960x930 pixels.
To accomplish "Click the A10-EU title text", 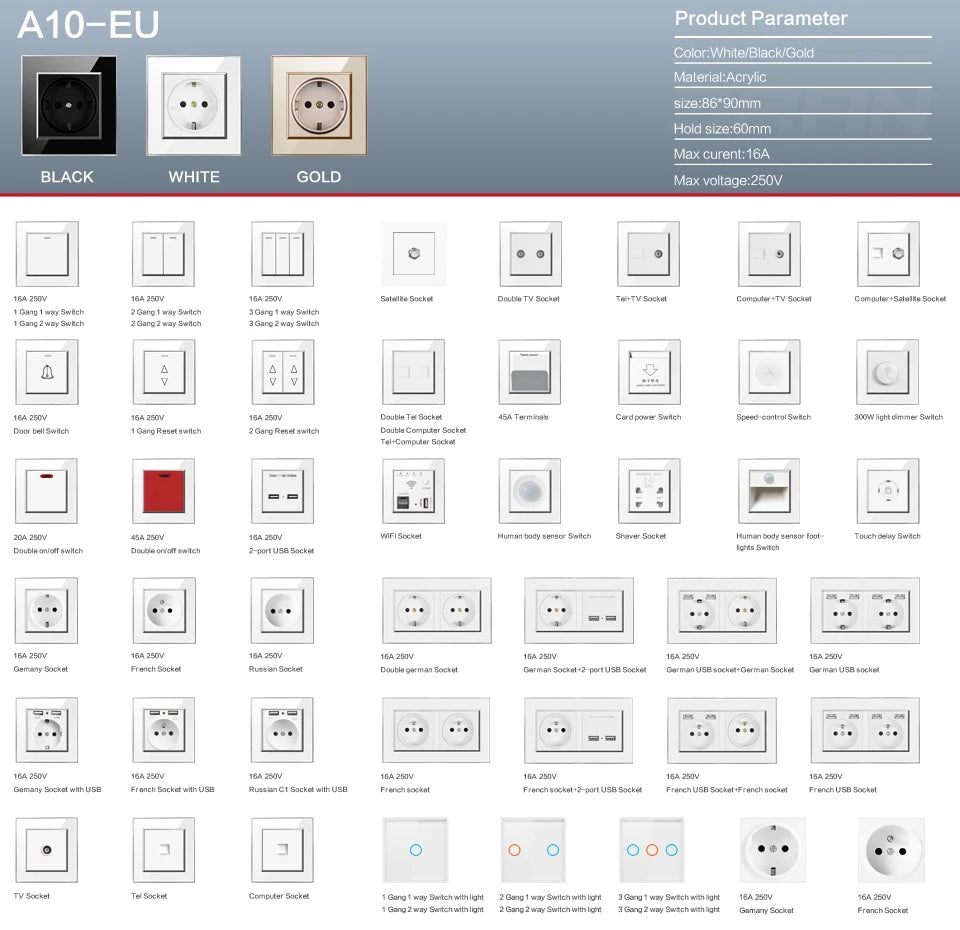I will pos(88,25).
